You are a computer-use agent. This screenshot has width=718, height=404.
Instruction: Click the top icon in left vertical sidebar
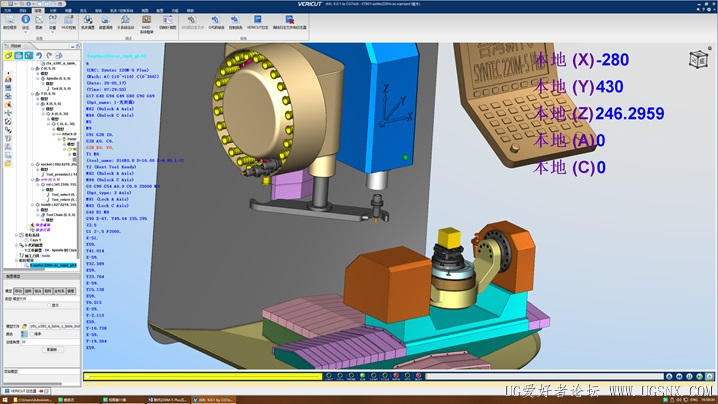tap(8, 79)
